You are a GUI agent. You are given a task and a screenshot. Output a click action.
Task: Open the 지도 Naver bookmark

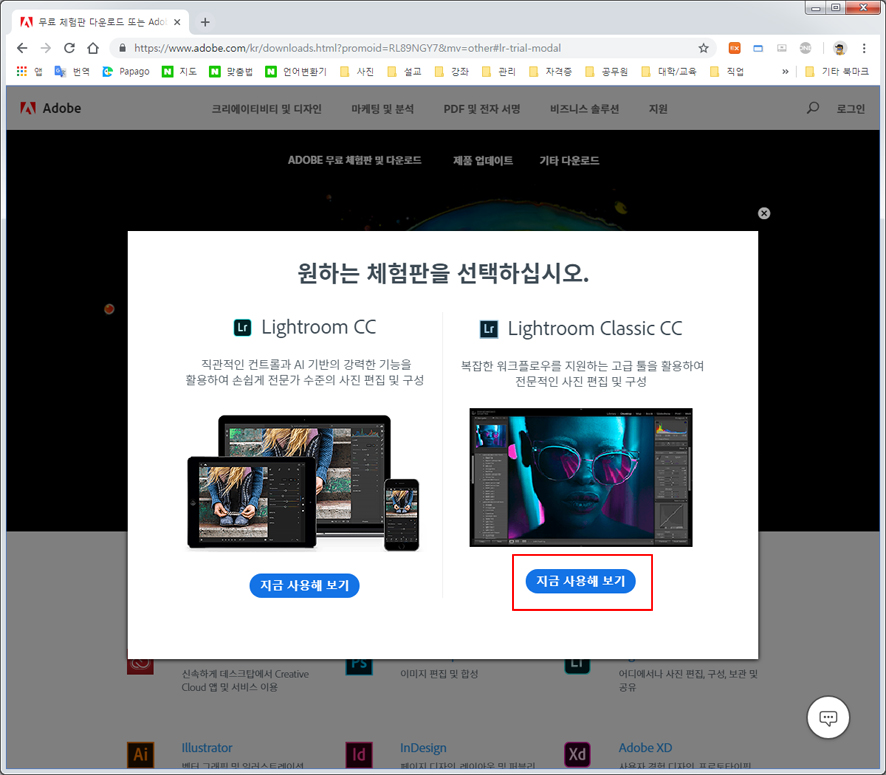click(x=179, y=71)
